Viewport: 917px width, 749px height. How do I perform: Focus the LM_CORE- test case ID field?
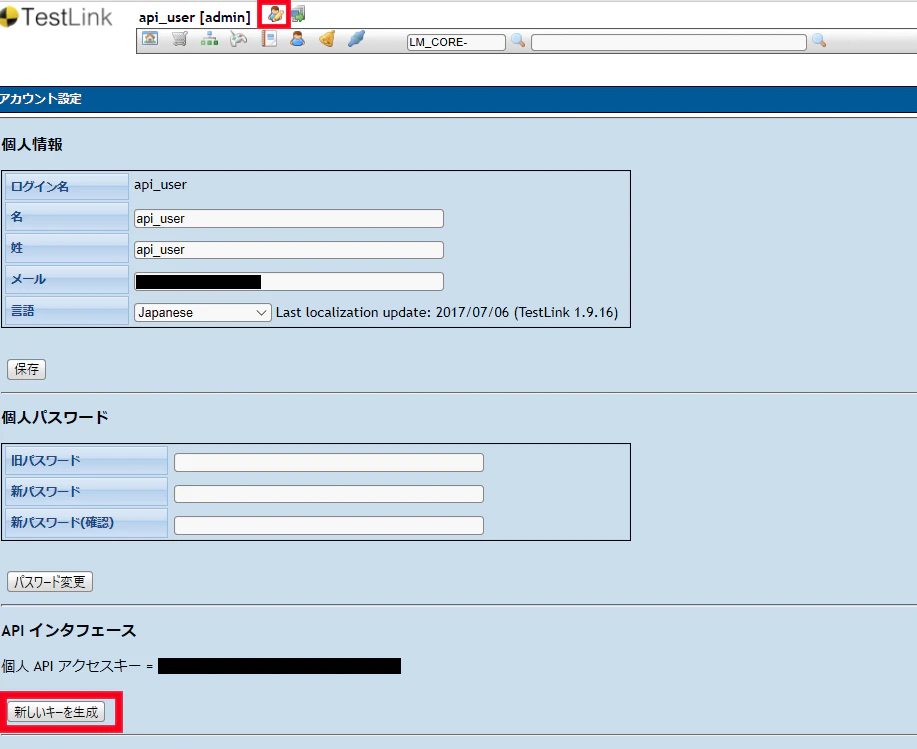click(456, 42)
